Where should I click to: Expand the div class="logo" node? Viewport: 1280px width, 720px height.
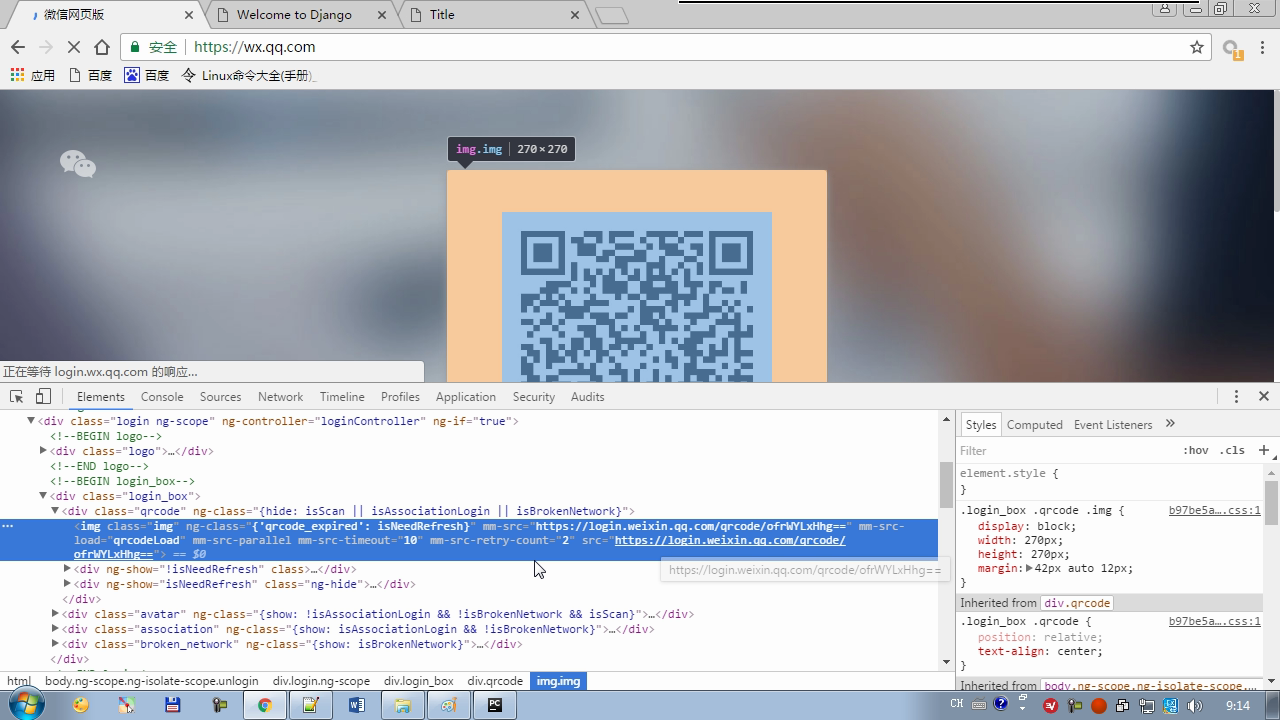coord(43,451)
